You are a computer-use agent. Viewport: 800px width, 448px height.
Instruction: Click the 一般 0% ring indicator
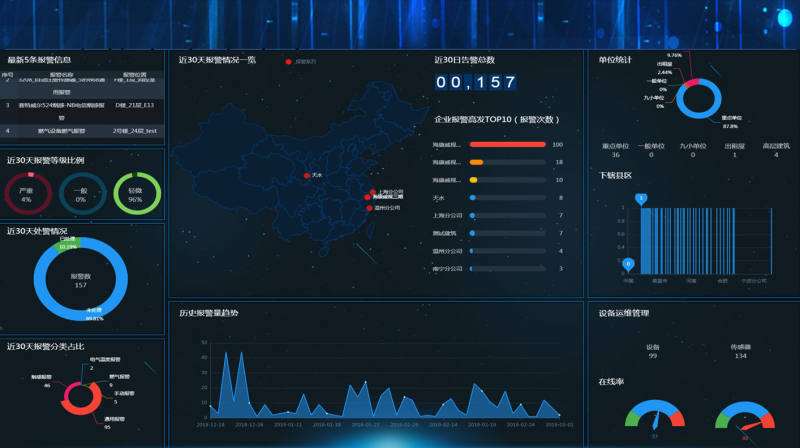point(80,193)
